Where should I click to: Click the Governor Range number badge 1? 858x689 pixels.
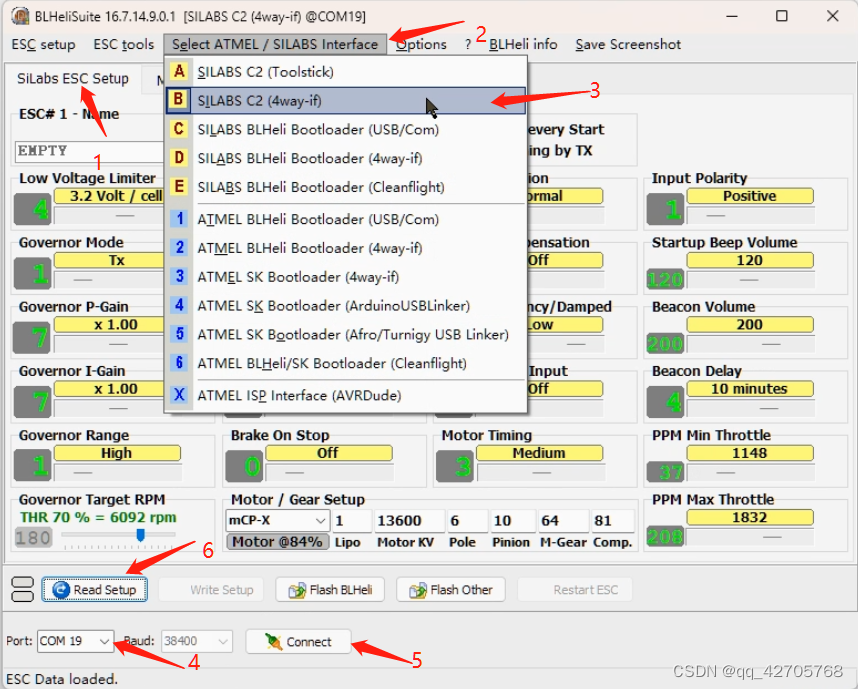click(x=33, y=466)
